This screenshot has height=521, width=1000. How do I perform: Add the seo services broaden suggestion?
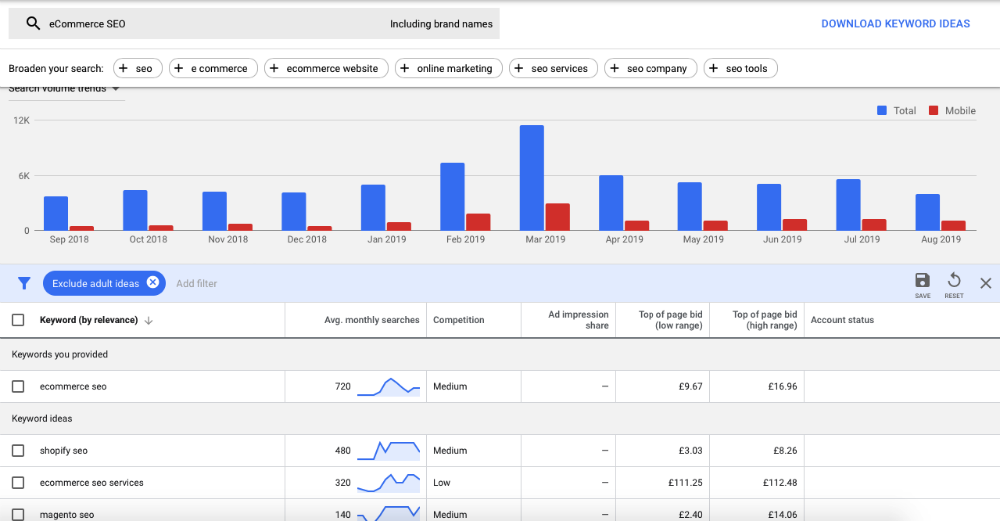coord(554,68)
